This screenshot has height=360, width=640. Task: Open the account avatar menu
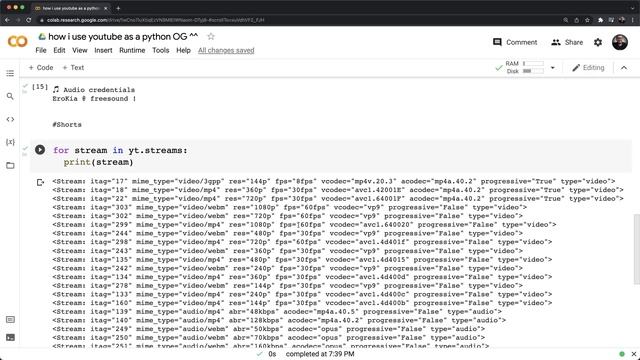(x=620, y=42)
